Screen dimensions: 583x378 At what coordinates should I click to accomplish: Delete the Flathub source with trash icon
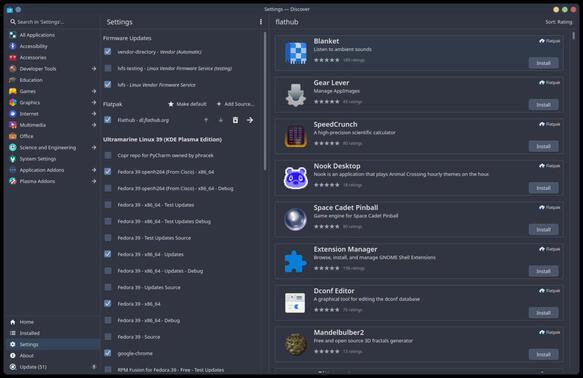[x=235, y=120]
